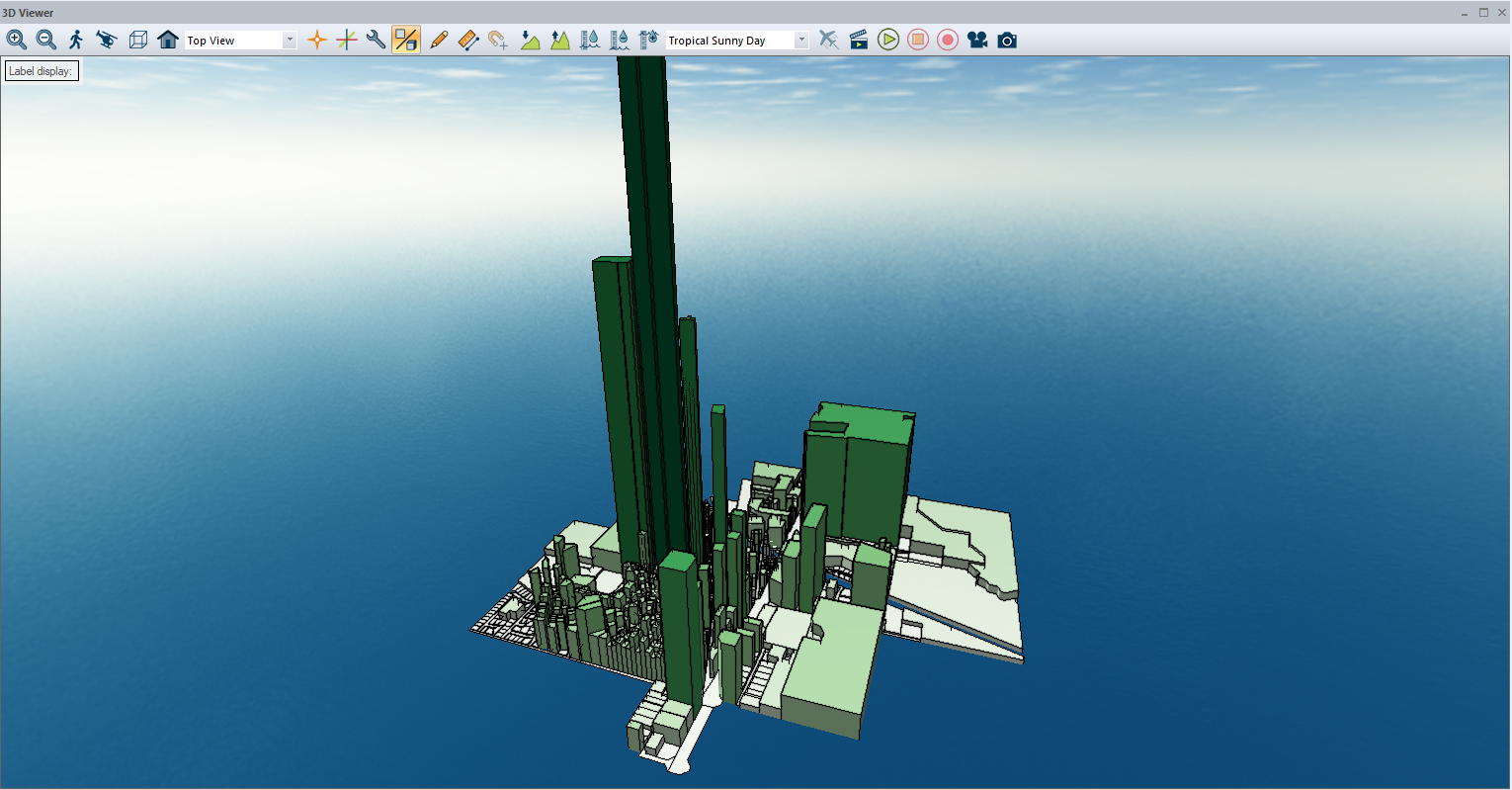
Task: Open the clapperboard animation icon
Action: [x=859, y=40]
